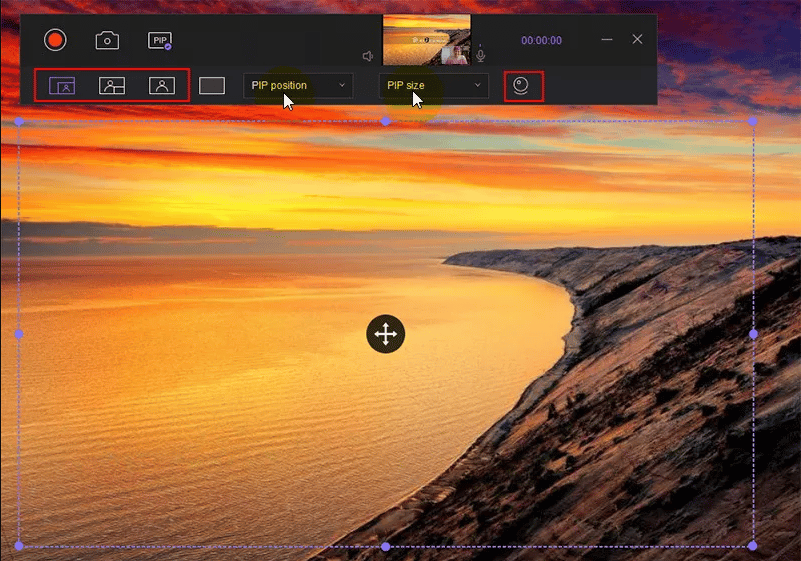Viewport: 801px width, 561px height.
Task: Click the right-middle handle of the capture region
Action: tap(753, 334)
